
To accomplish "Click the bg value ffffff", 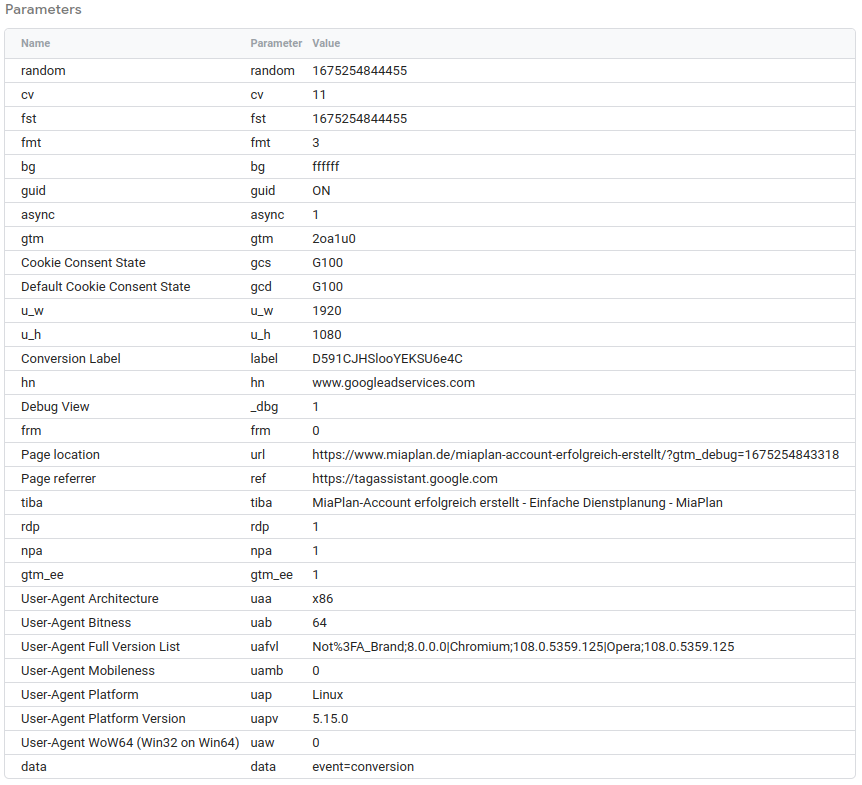I will tap(325, 167).
